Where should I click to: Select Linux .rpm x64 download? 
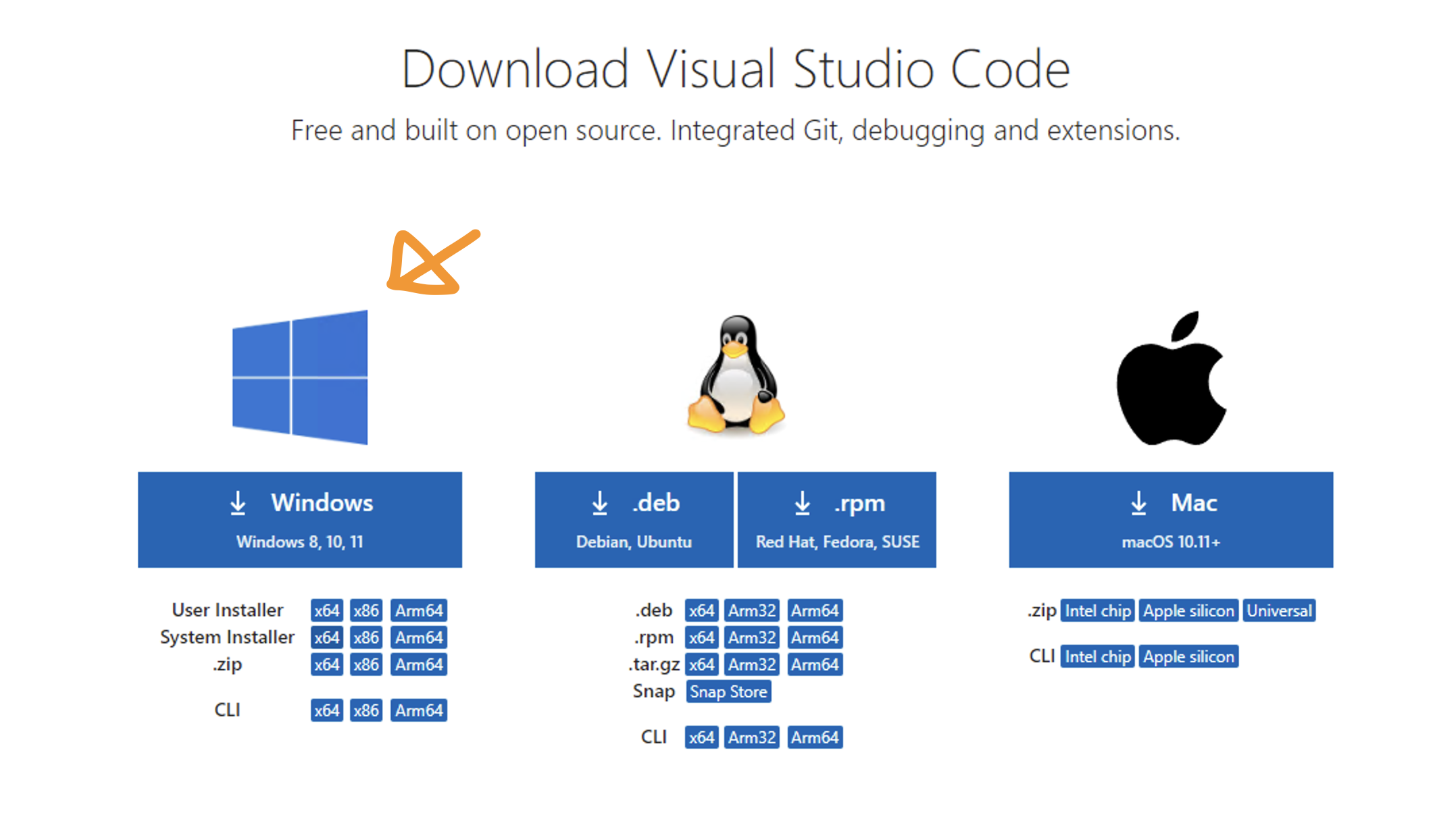[x=701, y=637]
